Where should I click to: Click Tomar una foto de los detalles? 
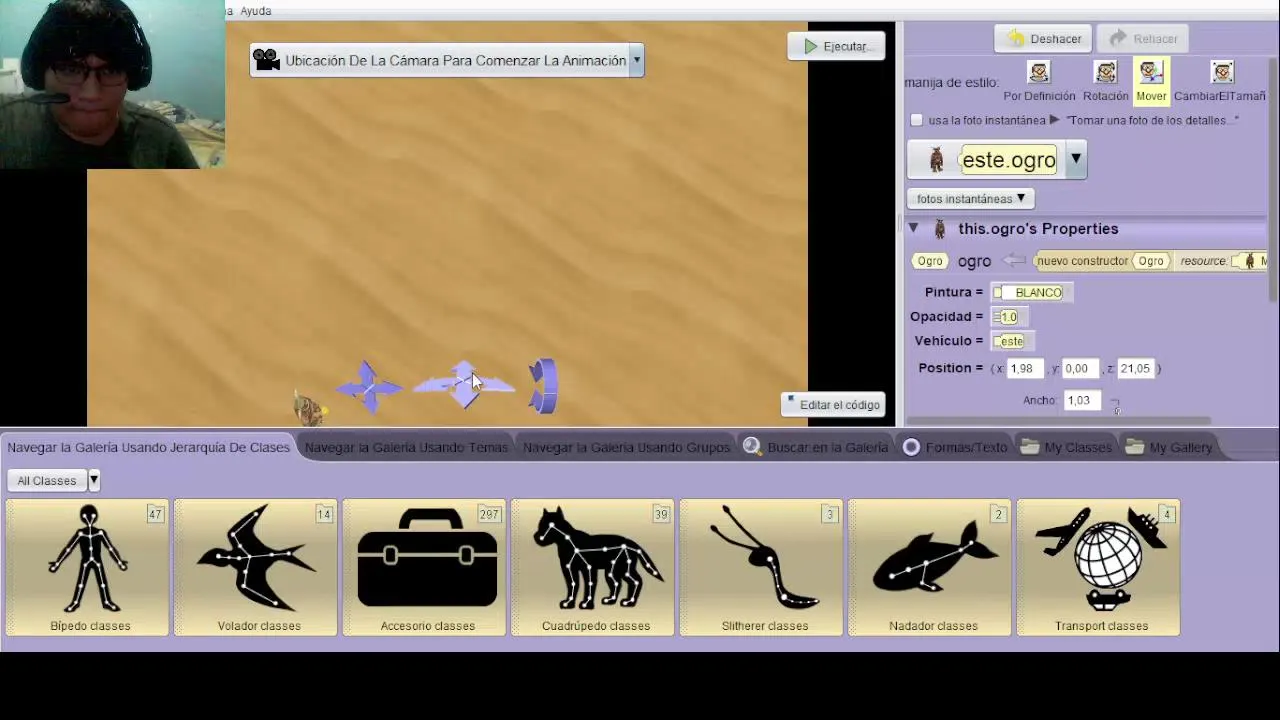pos(1152,120)
